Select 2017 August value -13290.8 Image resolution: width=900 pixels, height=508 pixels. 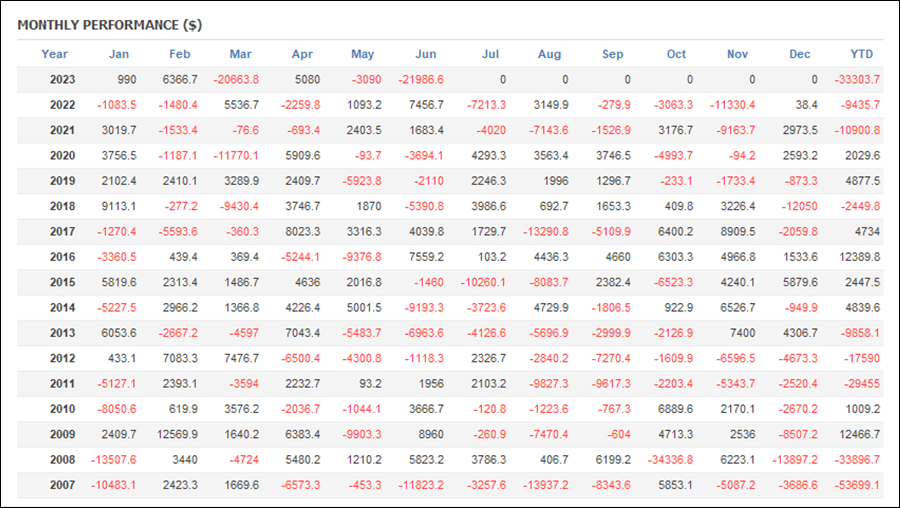click(x=546, y=232)
